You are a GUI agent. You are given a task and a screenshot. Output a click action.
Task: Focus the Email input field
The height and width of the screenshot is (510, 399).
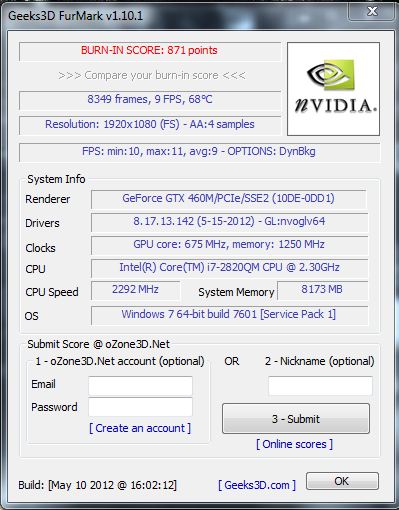tap(140, 386)
